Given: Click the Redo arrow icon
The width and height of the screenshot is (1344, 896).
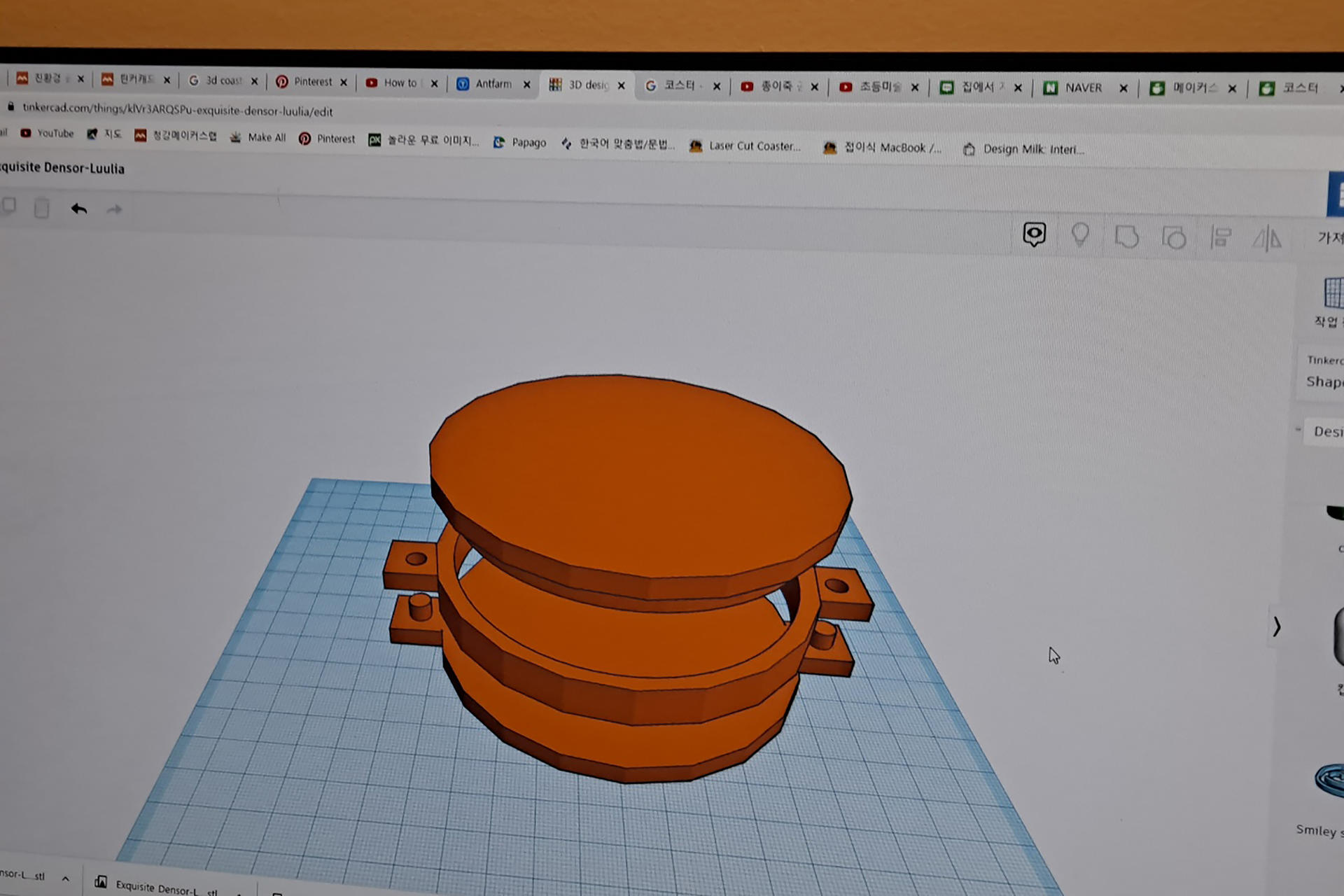Looking at the screenshot, I should [x=114, y=209].
